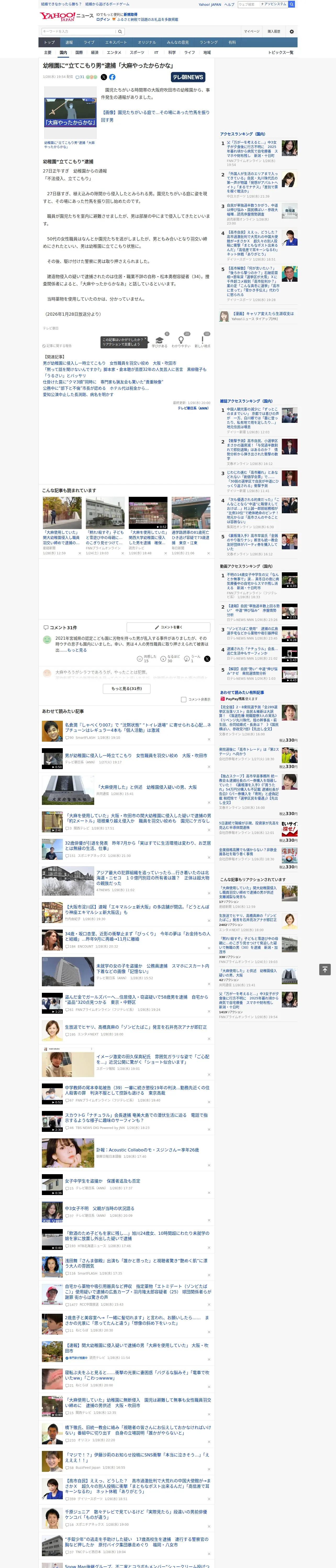
Task: Open the エキスパート navigation tab
Action: (x=116, y=43)
